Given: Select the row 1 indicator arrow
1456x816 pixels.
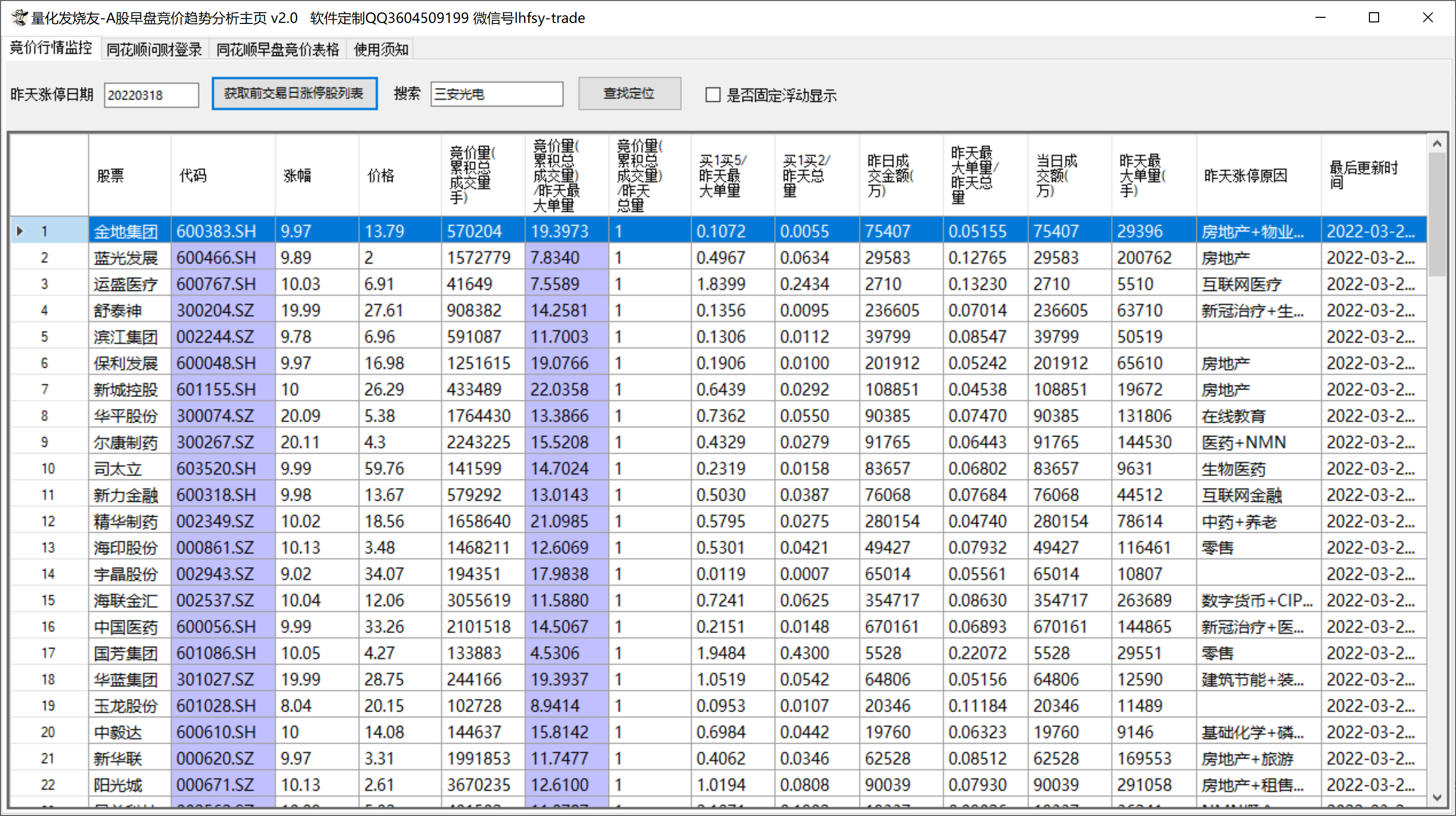Looking at the screenshot, I should click(20, 231).
